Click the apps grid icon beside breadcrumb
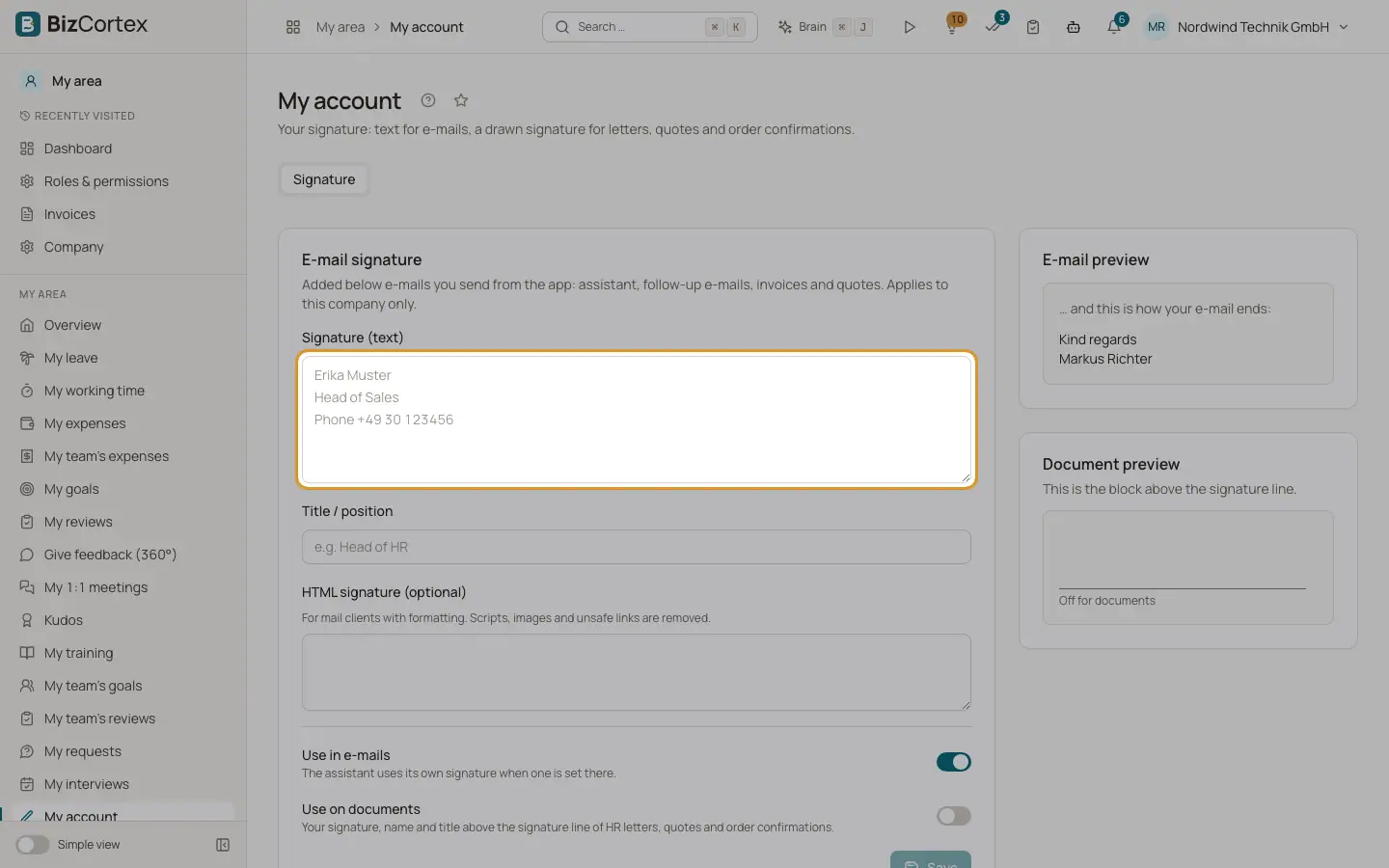This screenshot has width=1389, height=868. [x=293, y=27]
